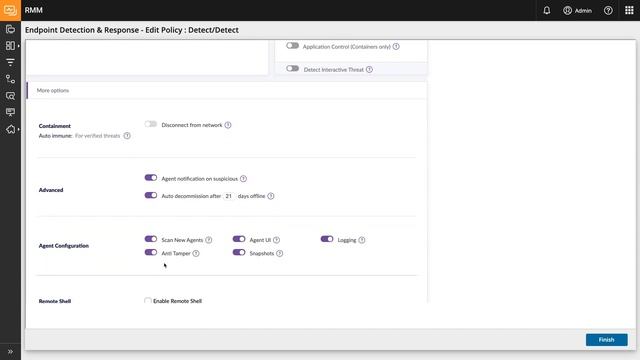This screenshot has width=640, height=360.
Task: Show info for Auto decommission
Action: click(x=271, y=196)
